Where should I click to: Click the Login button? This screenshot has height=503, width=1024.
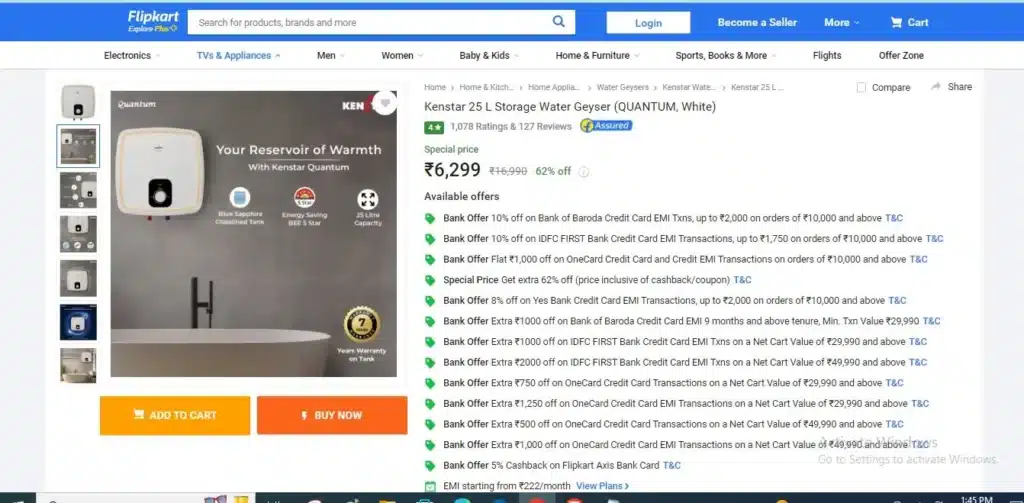point(648,22)
